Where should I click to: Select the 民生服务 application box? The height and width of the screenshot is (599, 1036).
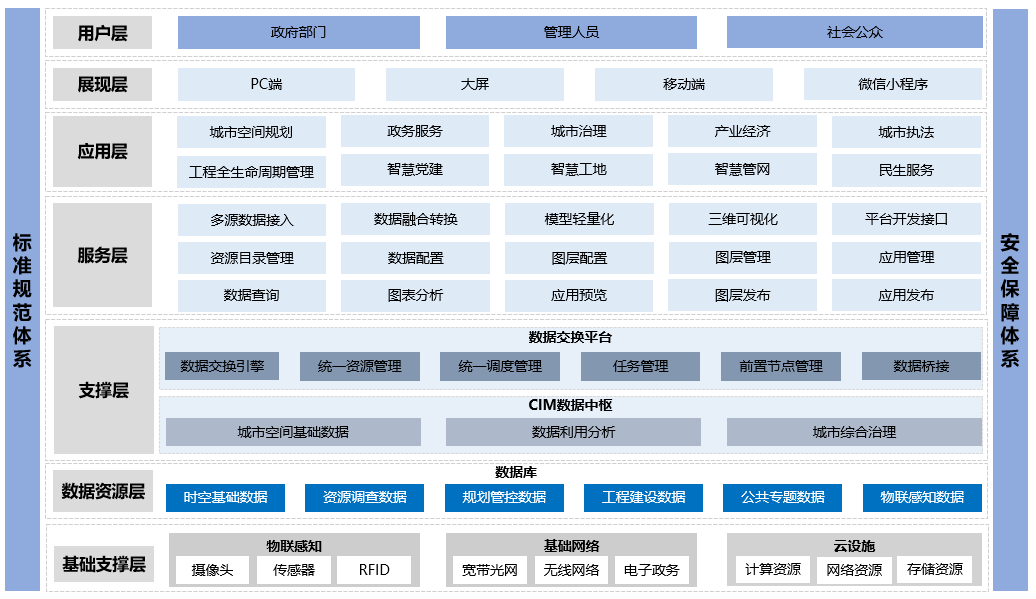pyautogui.click(x=906, y=170)
